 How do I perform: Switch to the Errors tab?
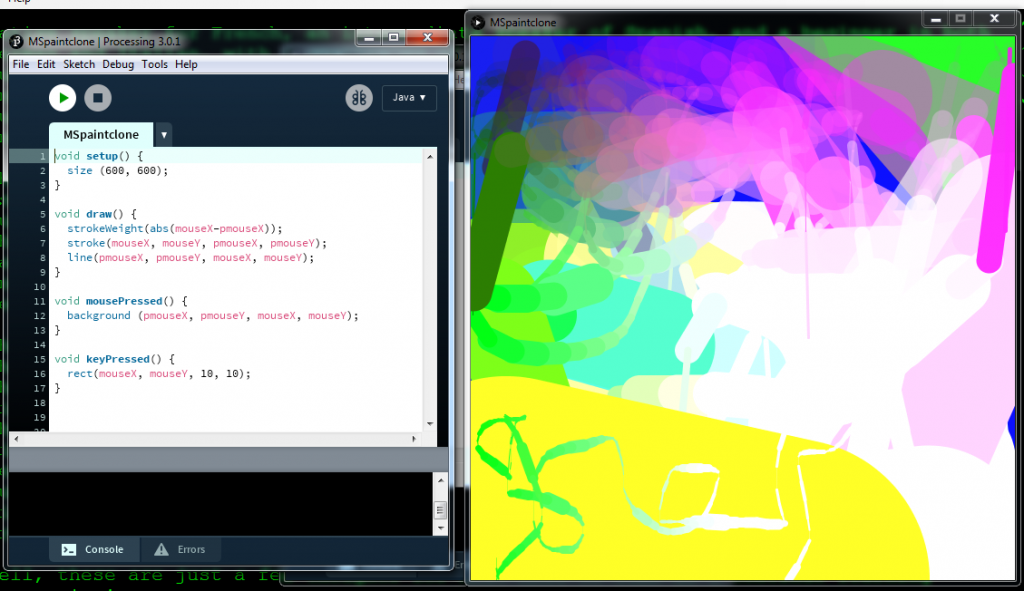(180, 549)
